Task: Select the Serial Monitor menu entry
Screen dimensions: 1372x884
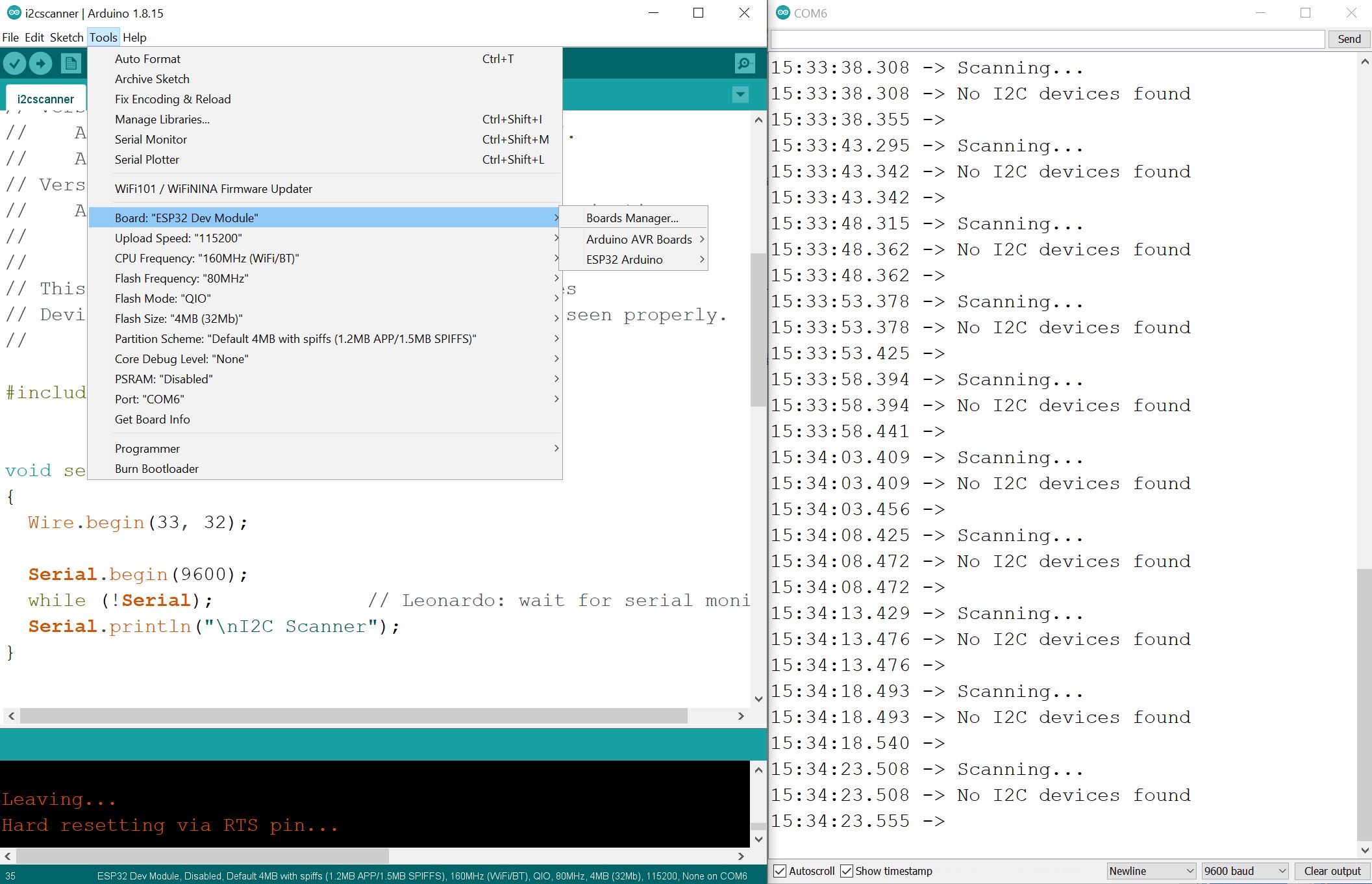Action: (x=325, y=140)
